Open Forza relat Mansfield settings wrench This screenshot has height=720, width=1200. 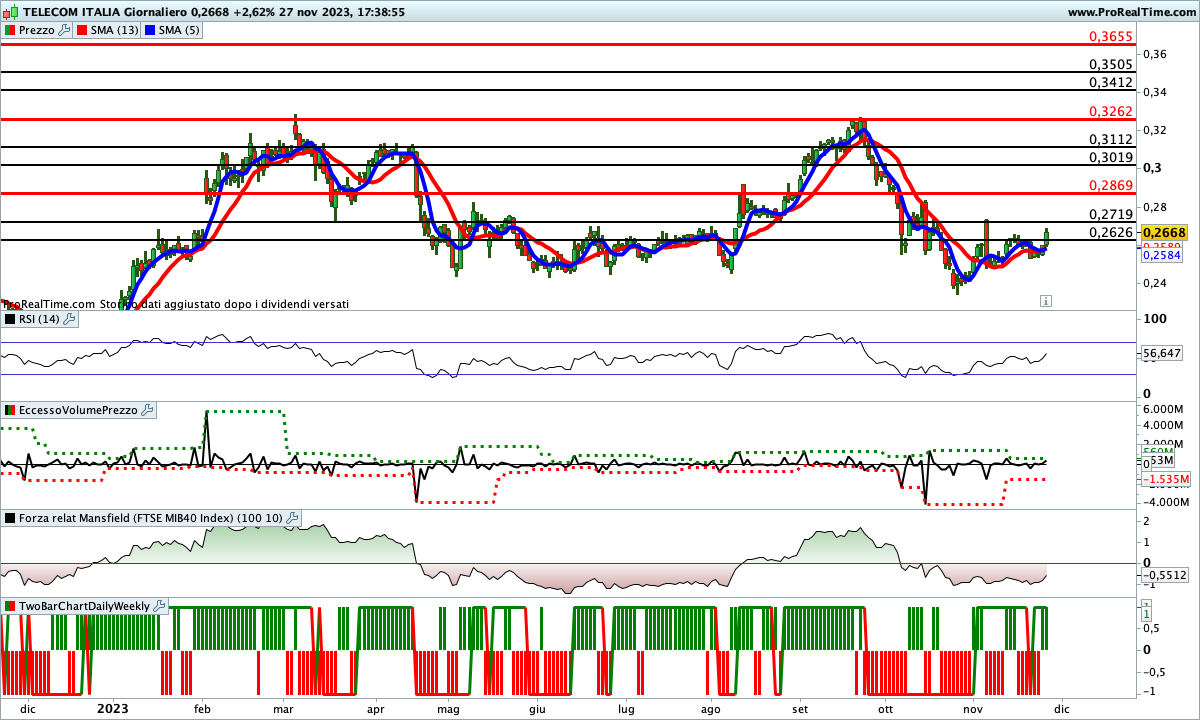click(x=292, y=518)
